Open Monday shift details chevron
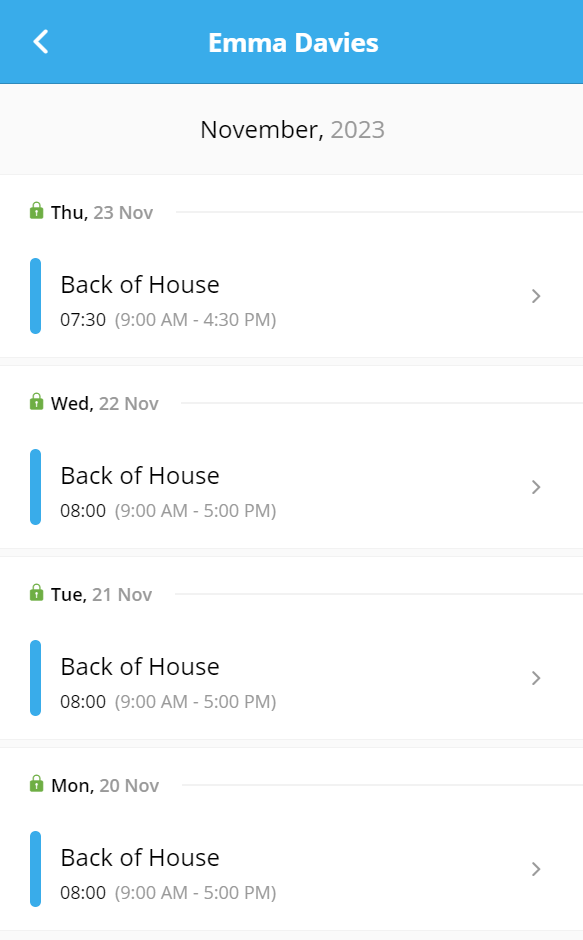 coord(536,869)
